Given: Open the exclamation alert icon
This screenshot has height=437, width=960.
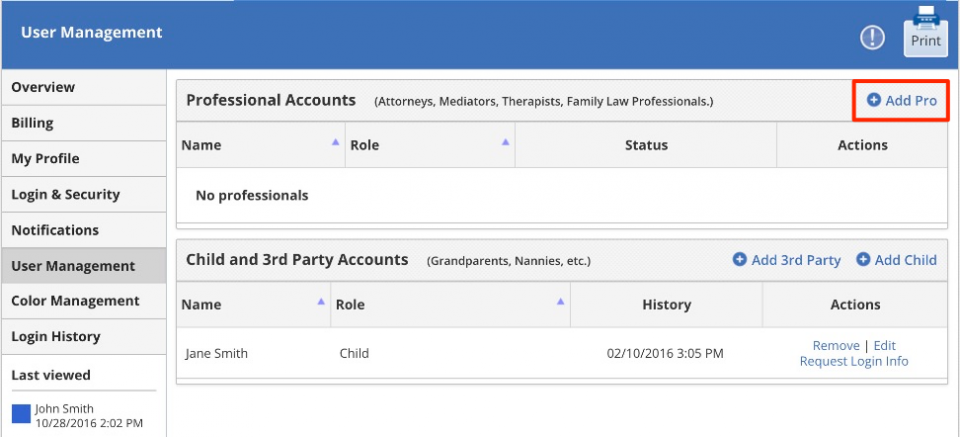Looking at the screenshot, I should 872,39.
